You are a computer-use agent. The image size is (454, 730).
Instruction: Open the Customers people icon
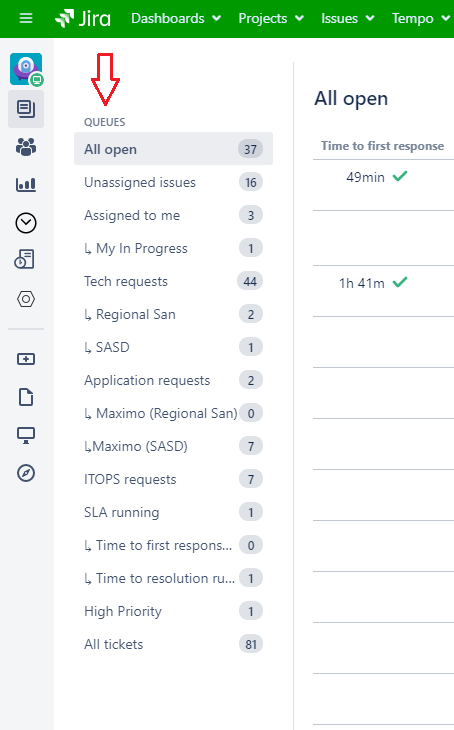[26, 147]
